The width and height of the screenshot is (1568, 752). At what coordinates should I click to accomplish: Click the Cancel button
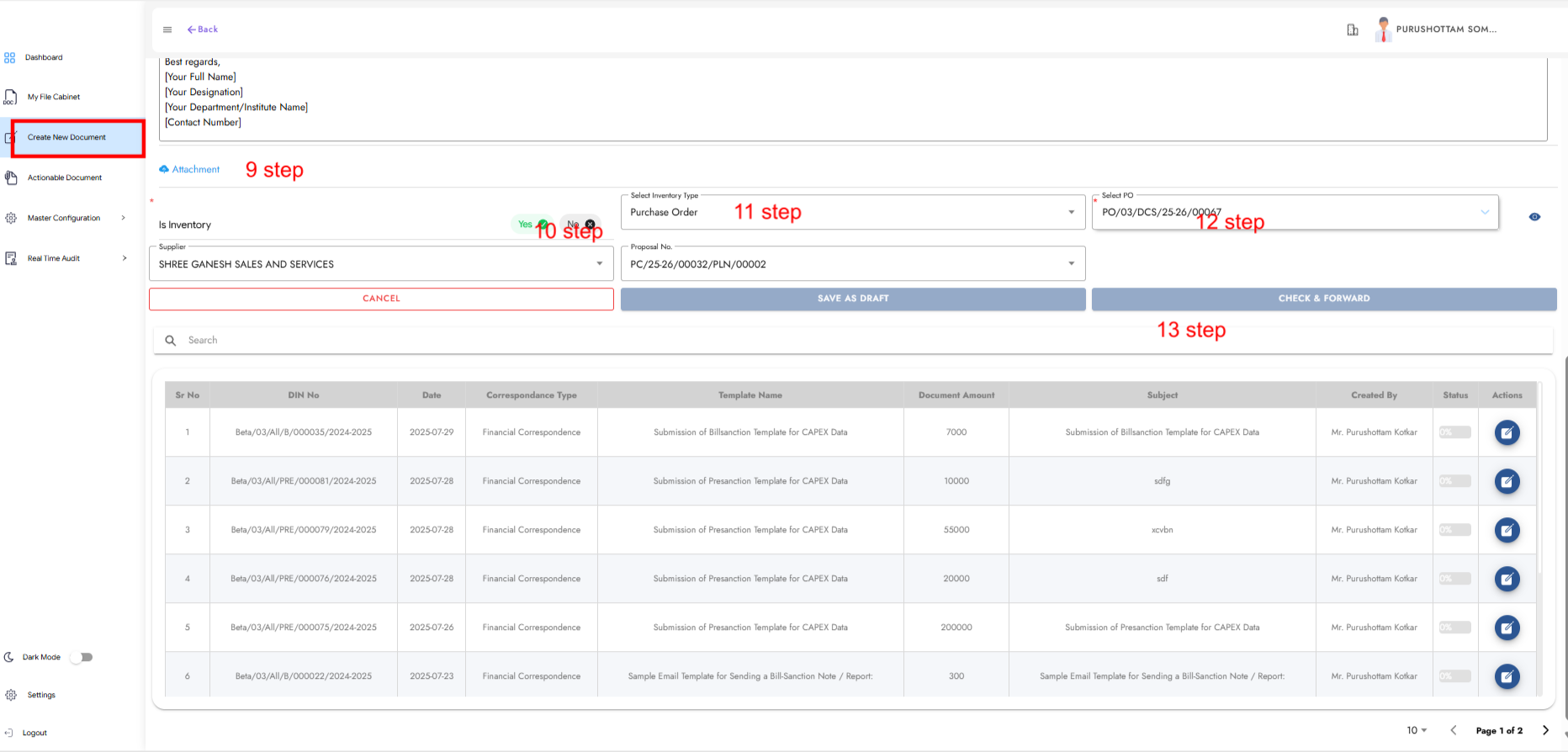(x=381, y=299)
